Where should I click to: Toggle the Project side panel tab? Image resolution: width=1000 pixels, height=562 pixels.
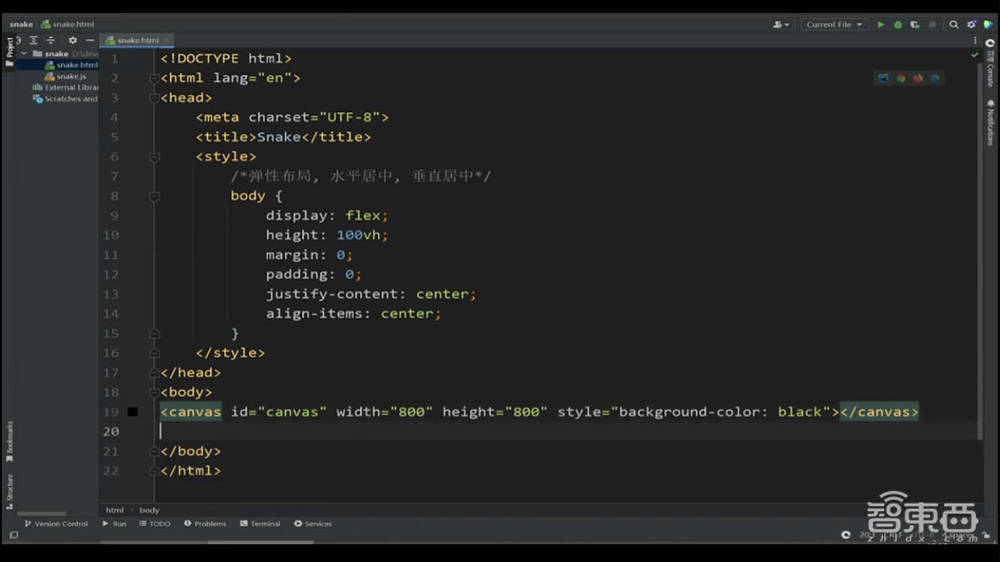tap(9, 50)
